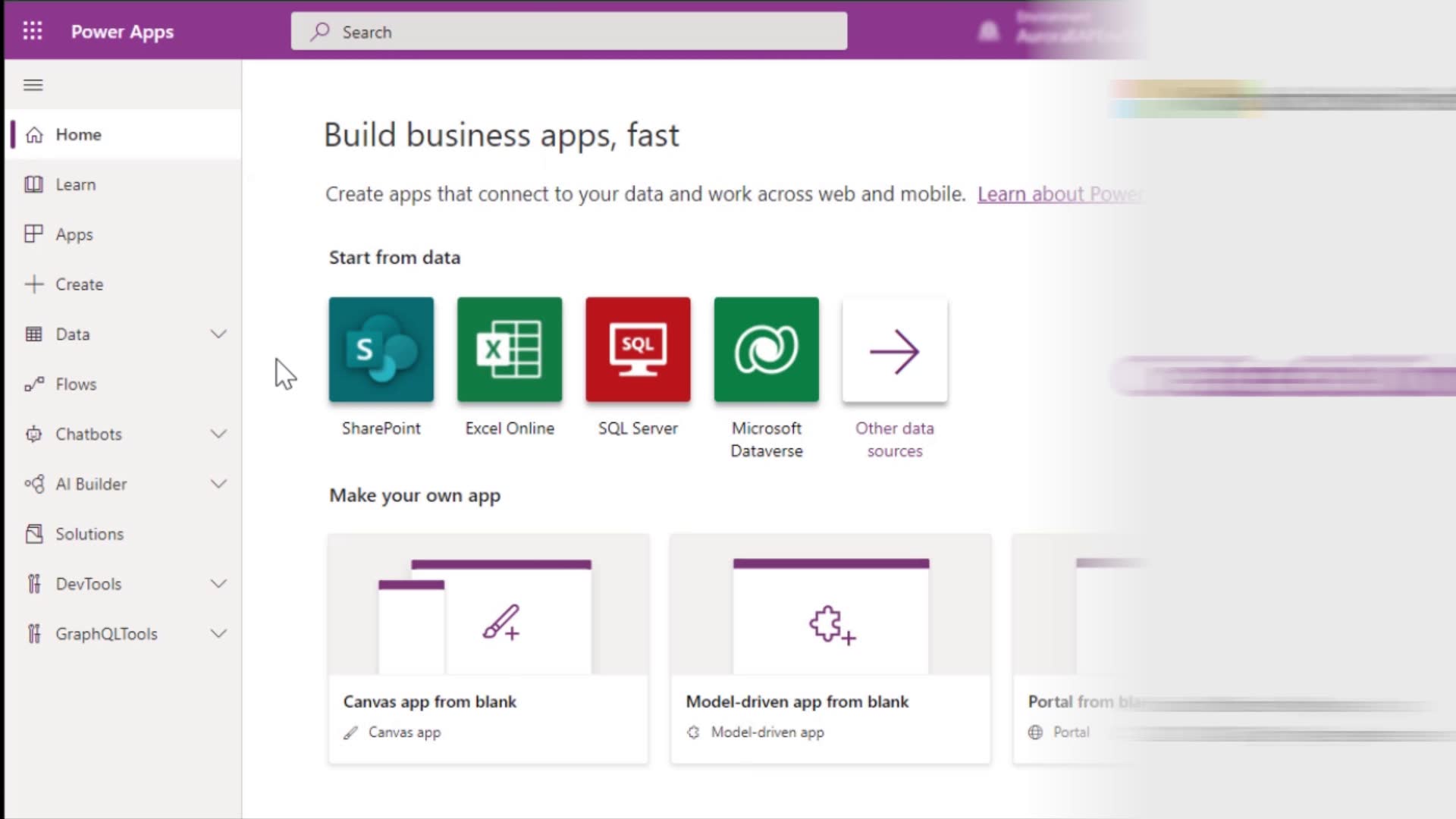The image size is (1456, 819).
Task: Click the Data table icon
Action: tap(34, 334)
